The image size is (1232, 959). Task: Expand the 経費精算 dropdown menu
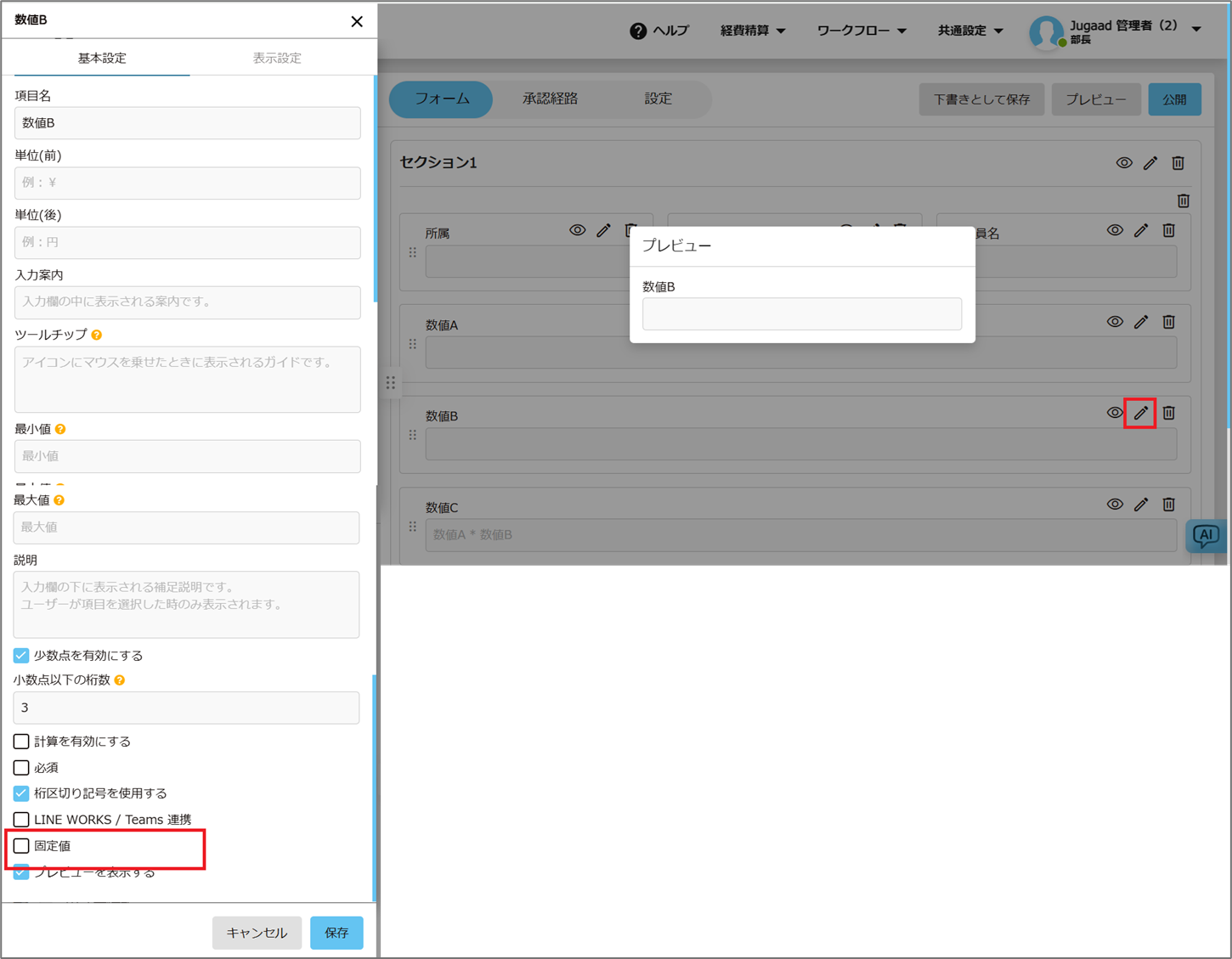pyautogui.click(x=753, y=31)
